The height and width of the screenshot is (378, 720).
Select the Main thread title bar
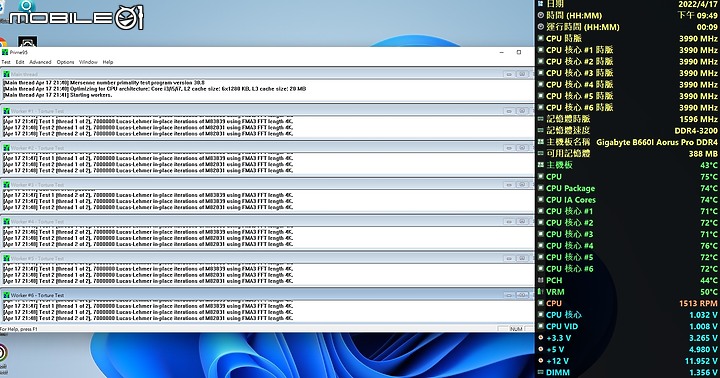[x=267, y=74]
